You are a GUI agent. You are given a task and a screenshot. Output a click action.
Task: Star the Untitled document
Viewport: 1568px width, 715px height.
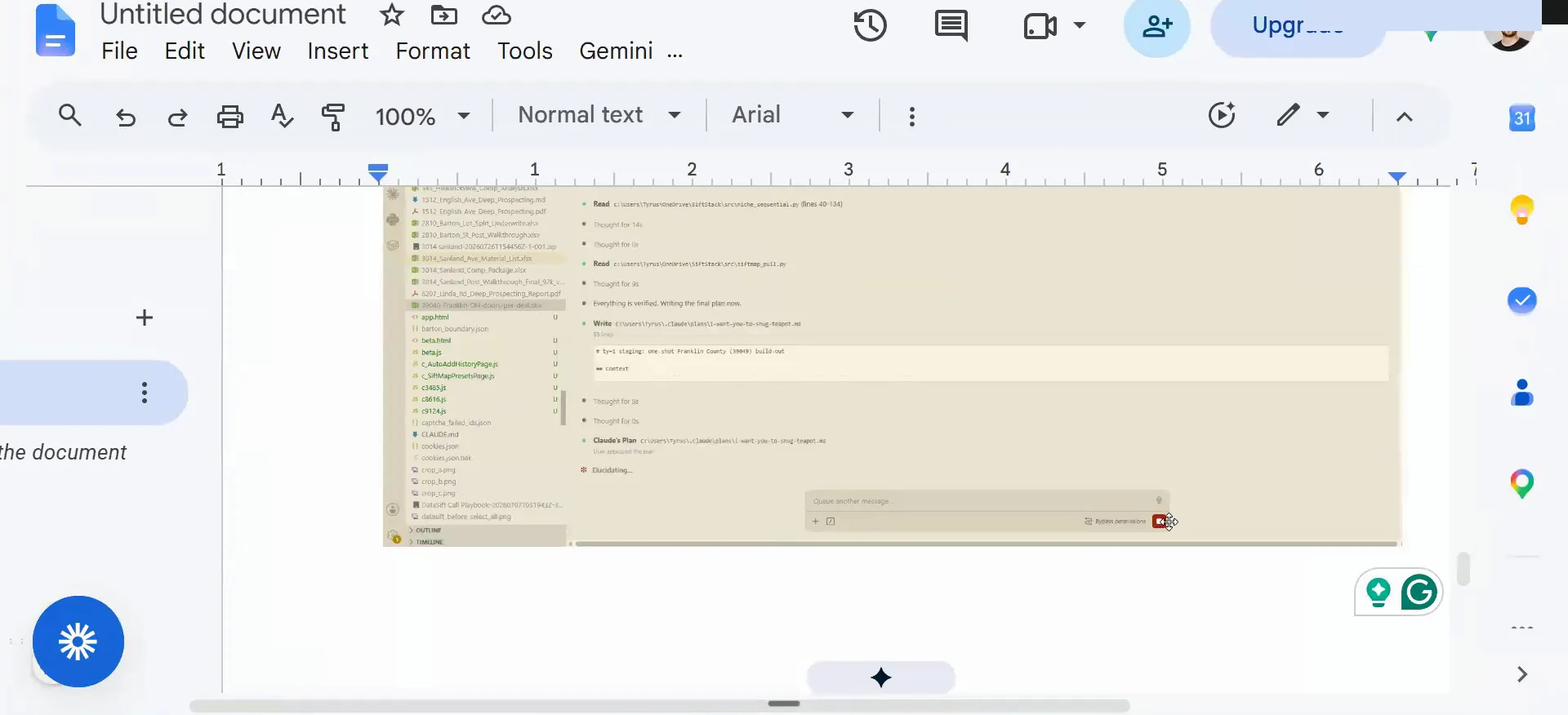392,15
